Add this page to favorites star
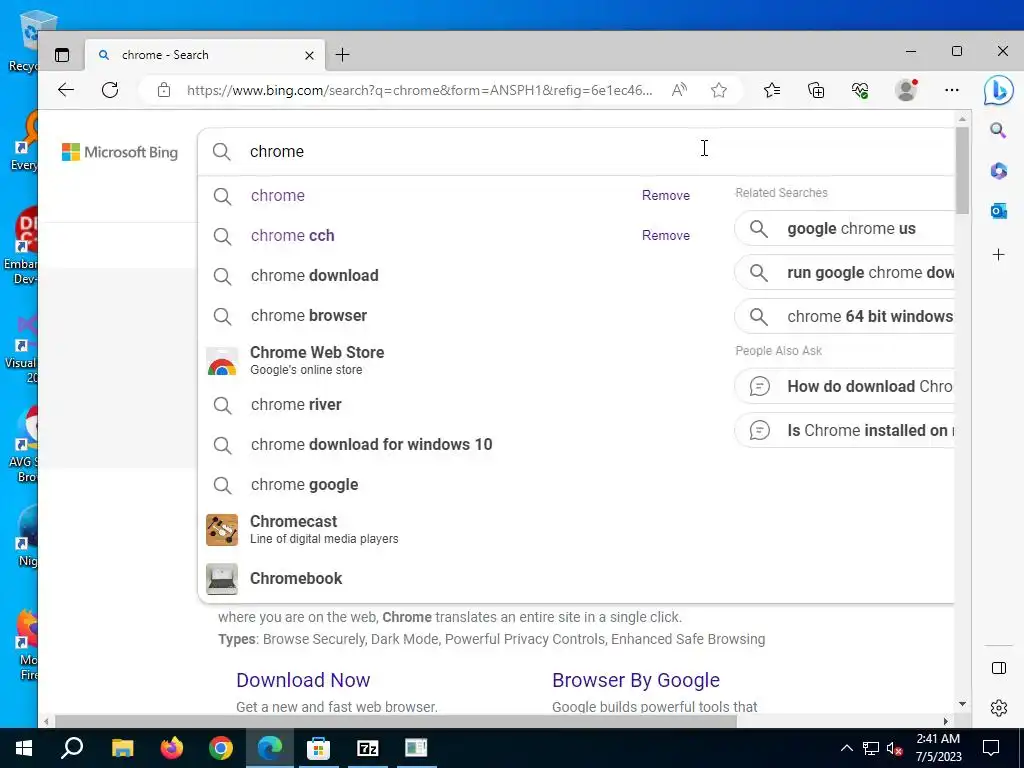This screenshot has height=768, width=1024. click(x=719, y=90)
